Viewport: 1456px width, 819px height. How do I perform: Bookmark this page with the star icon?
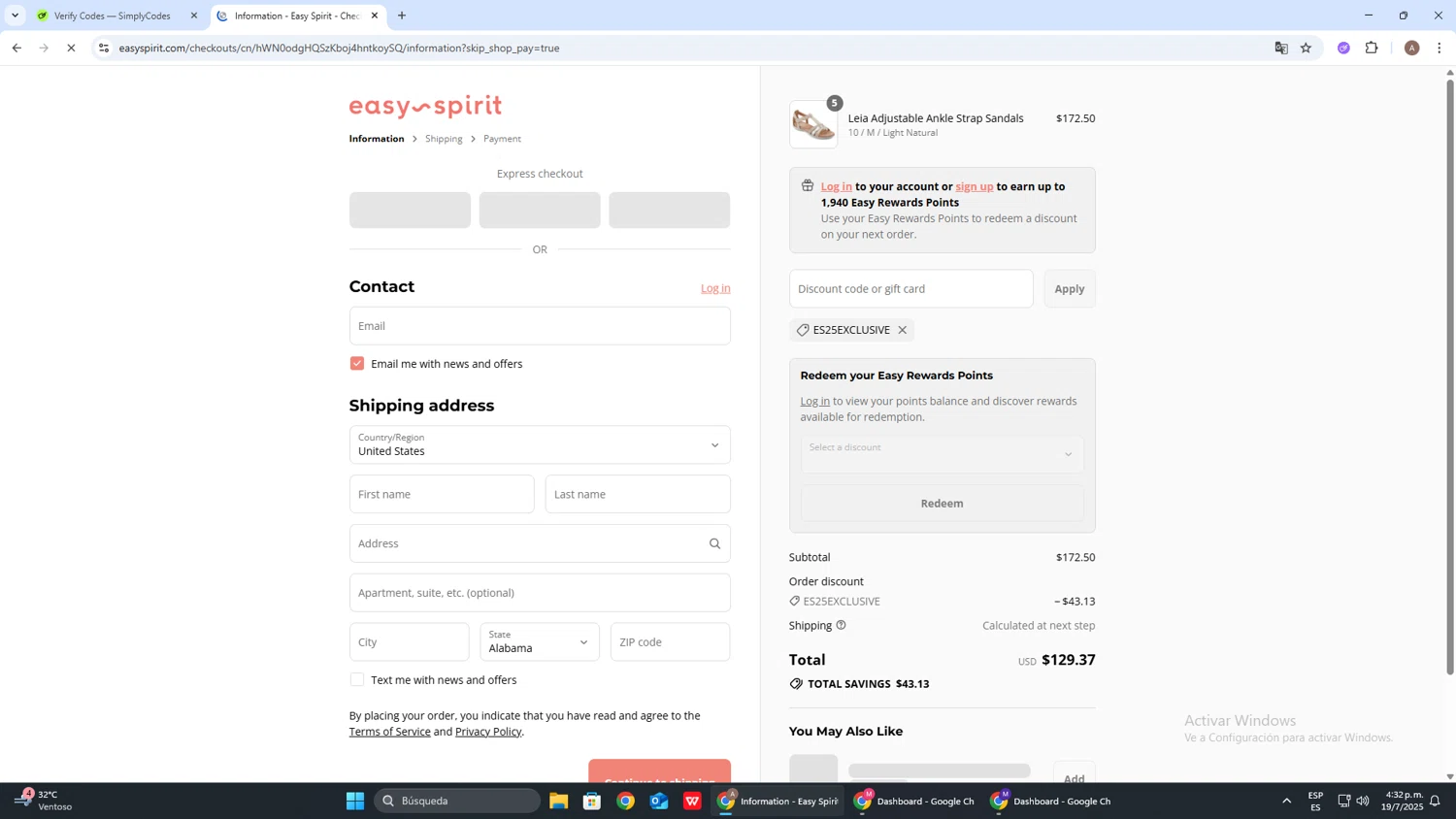coord(1307,48)
